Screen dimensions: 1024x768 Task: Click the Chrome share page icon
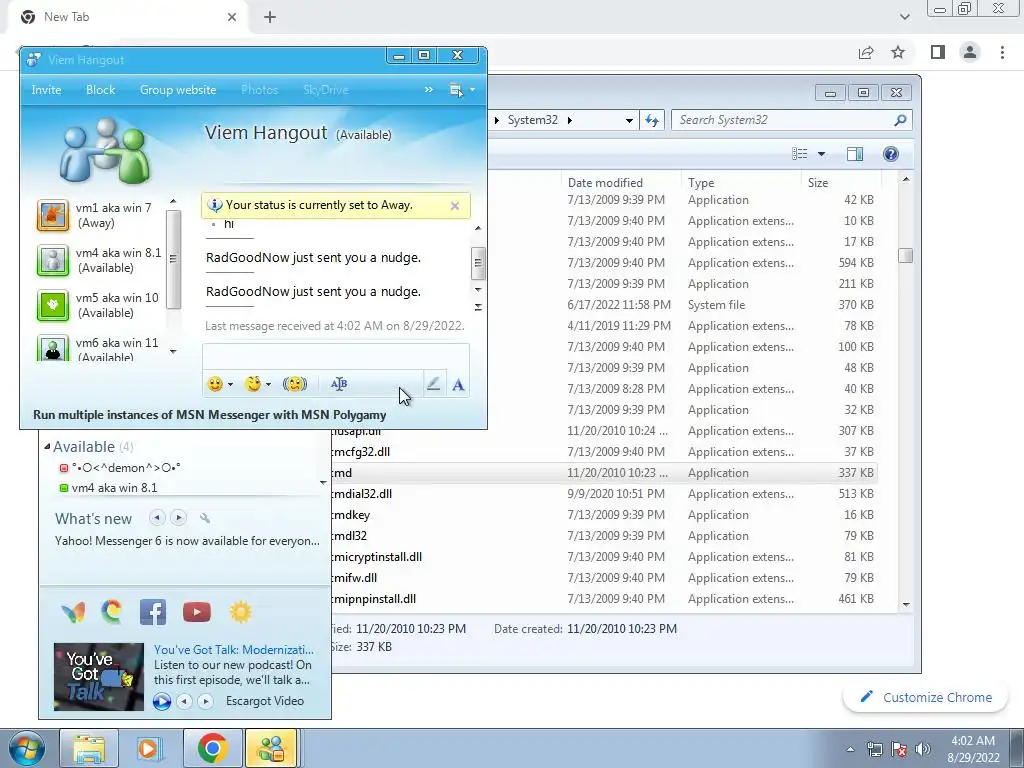[x=866, y=52]
